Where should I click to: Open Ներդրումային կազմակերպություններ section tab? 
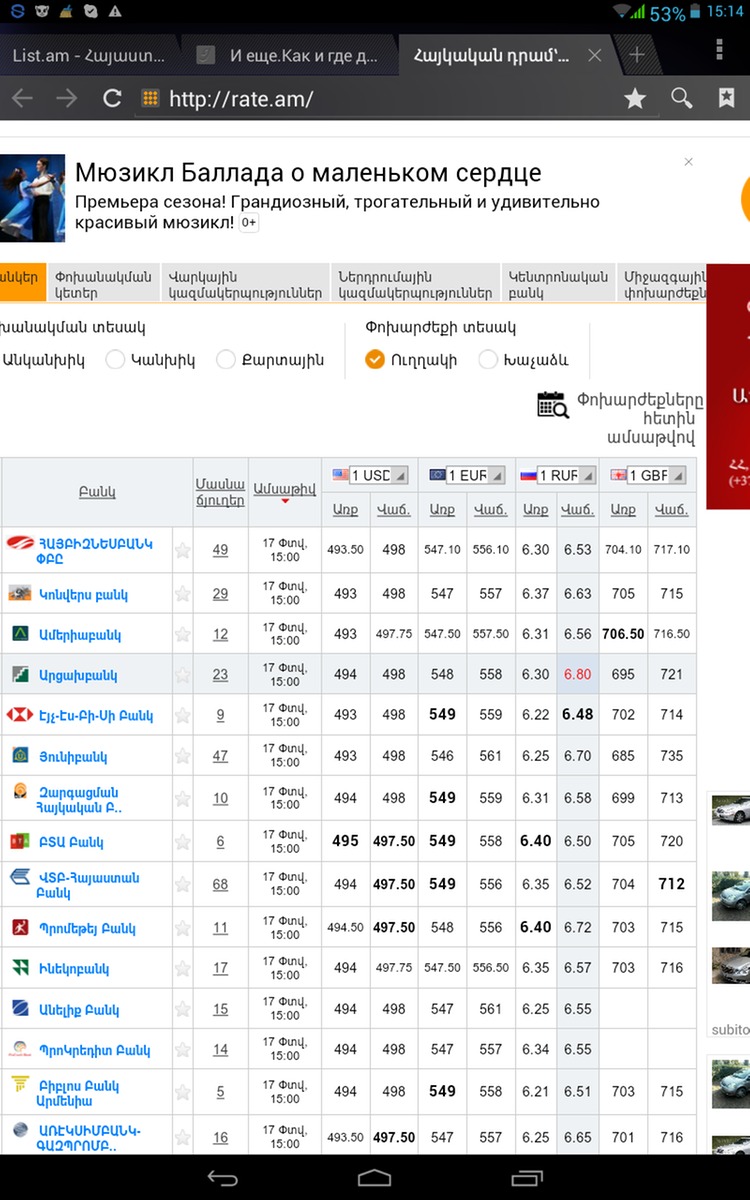pyautogui.click(x=415, y=285)
